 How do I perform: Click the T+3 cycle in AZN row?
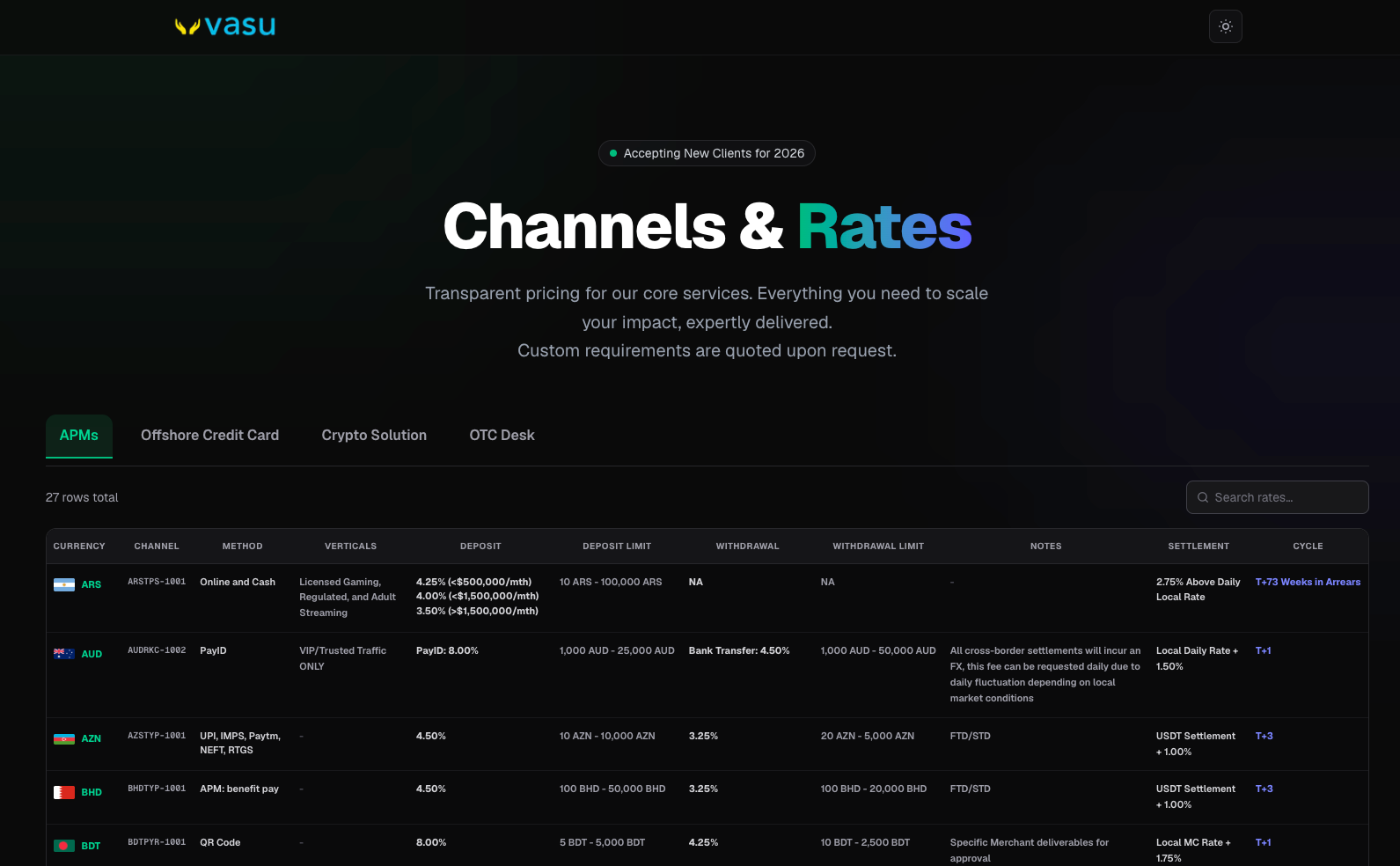click(1264, 736)
